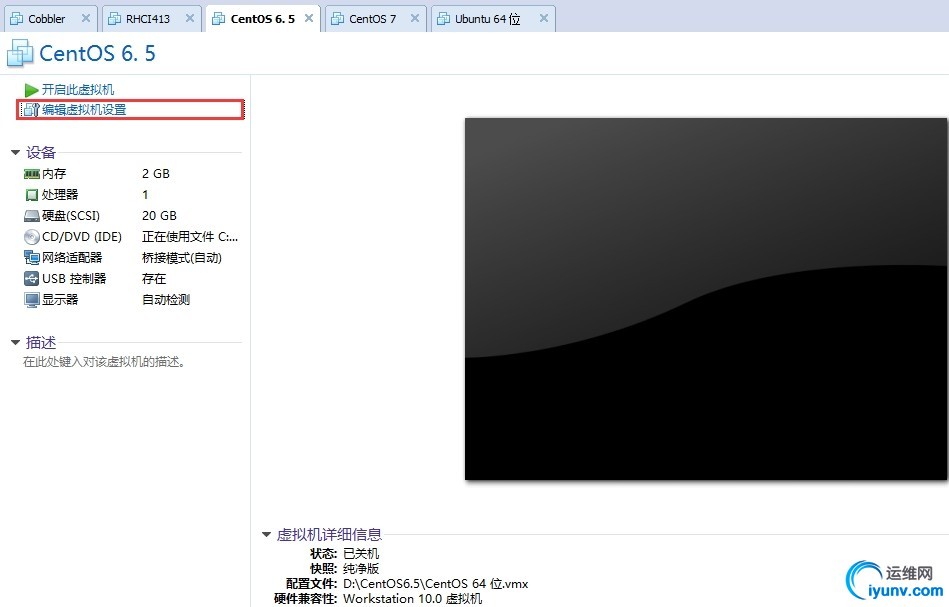Click the D:\CentOS6.5 config file path
This screenshot has height=607, width=949.
click(x=436, y=583)
